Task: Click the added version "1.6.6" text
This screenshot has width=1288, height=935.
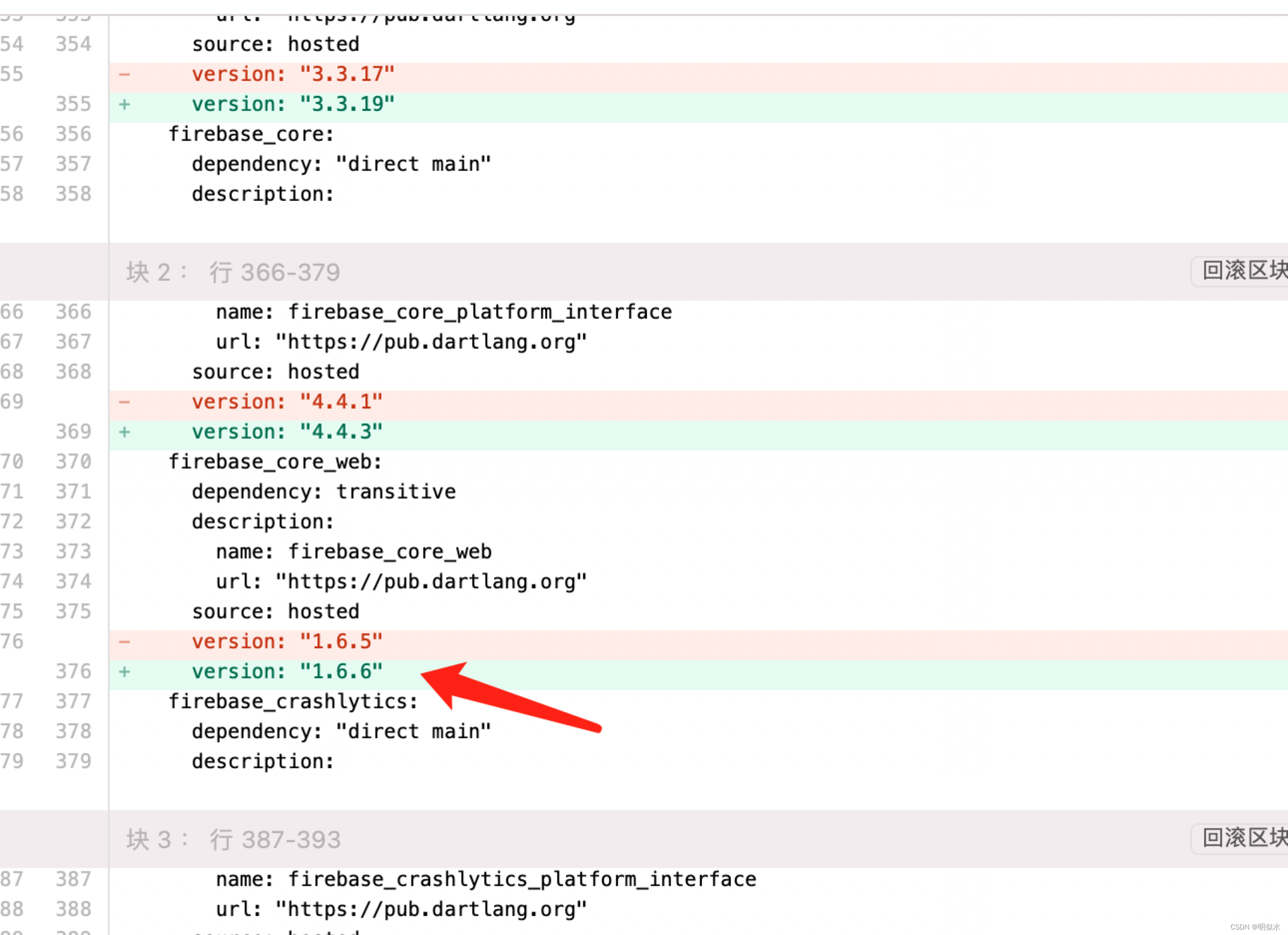Action: click(287, 671)
